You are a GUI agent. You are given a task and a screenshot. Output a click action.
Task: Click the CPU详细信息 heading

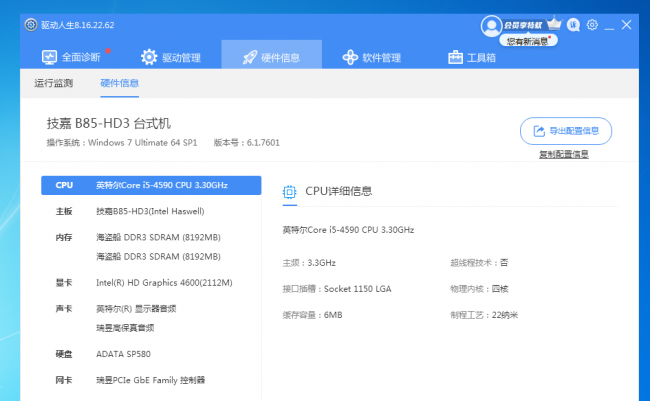339,191
